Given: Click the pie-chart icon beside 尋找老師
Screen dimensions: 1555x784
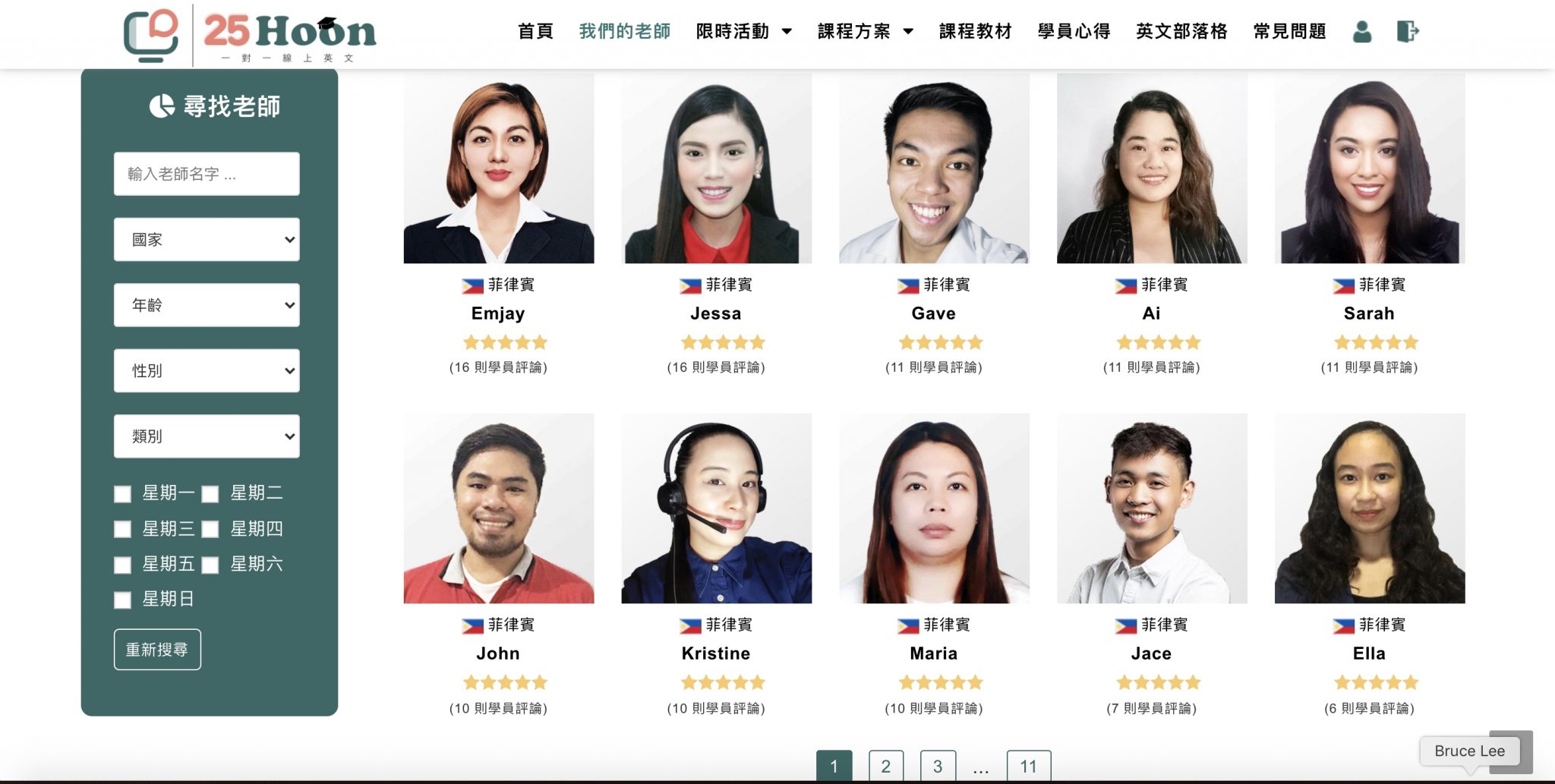Looking at the screenshot, I should click(x=162, y=106).
